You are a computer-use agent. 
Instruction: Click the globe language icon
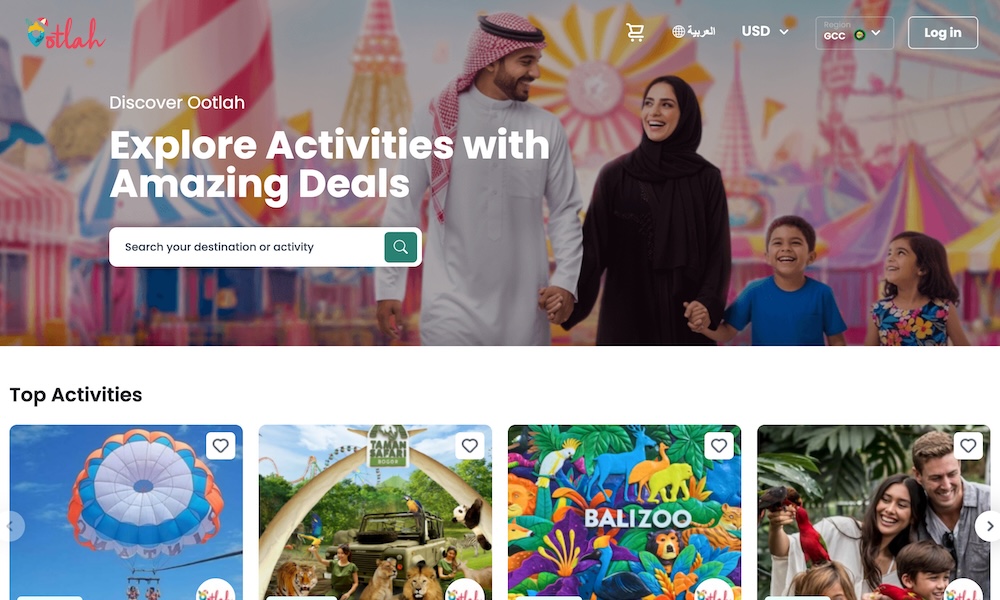click(679, 31)
